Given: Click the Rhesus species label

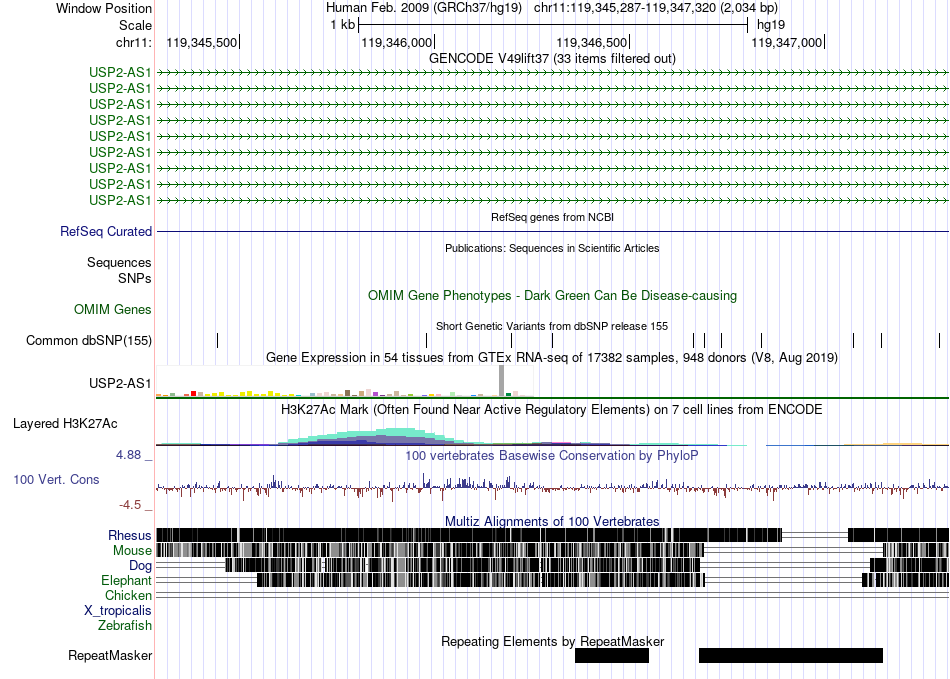Looking at the screenshot, I should click(130, 535).
